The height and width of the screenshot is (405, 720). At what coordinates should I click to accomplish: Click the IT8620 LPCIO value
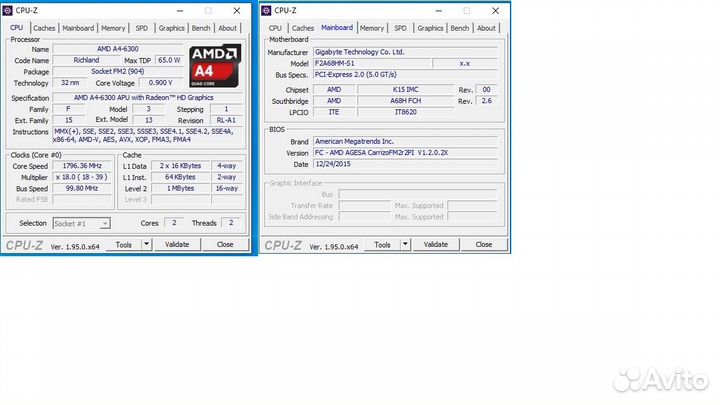tap(406, 112)
